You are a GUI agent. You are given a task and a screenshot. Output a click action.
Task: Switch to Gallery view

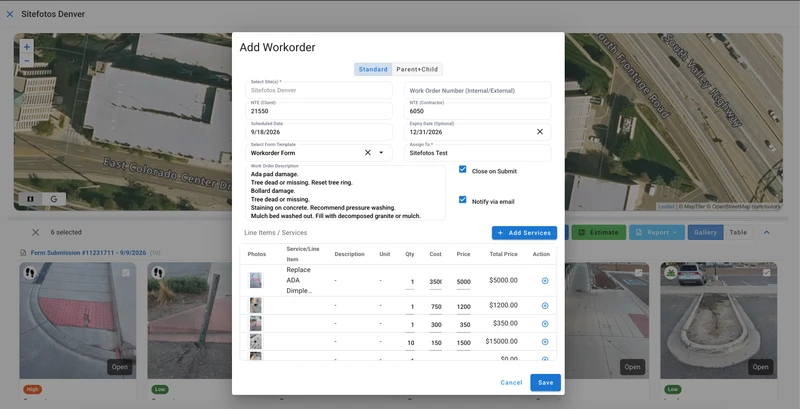pyautogui.click(x=706, y=233)
